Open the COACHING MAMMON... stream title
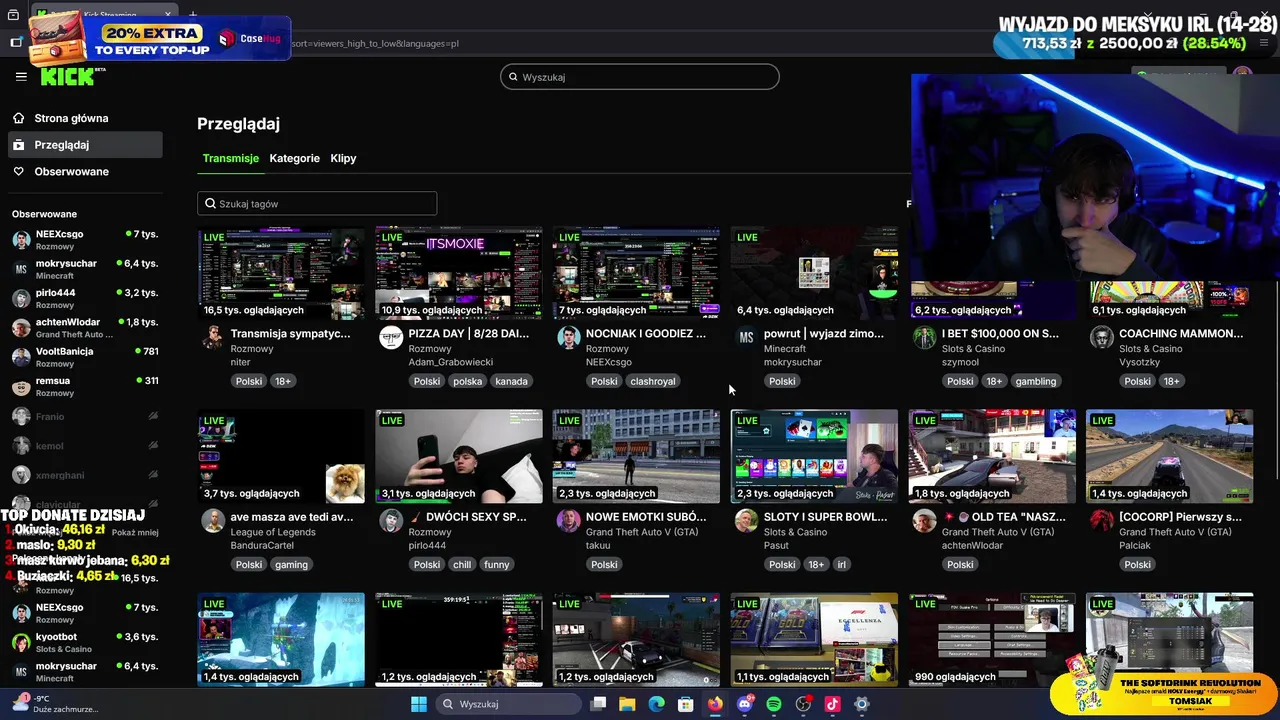 pyautogui.click(x=1181, y=333)
